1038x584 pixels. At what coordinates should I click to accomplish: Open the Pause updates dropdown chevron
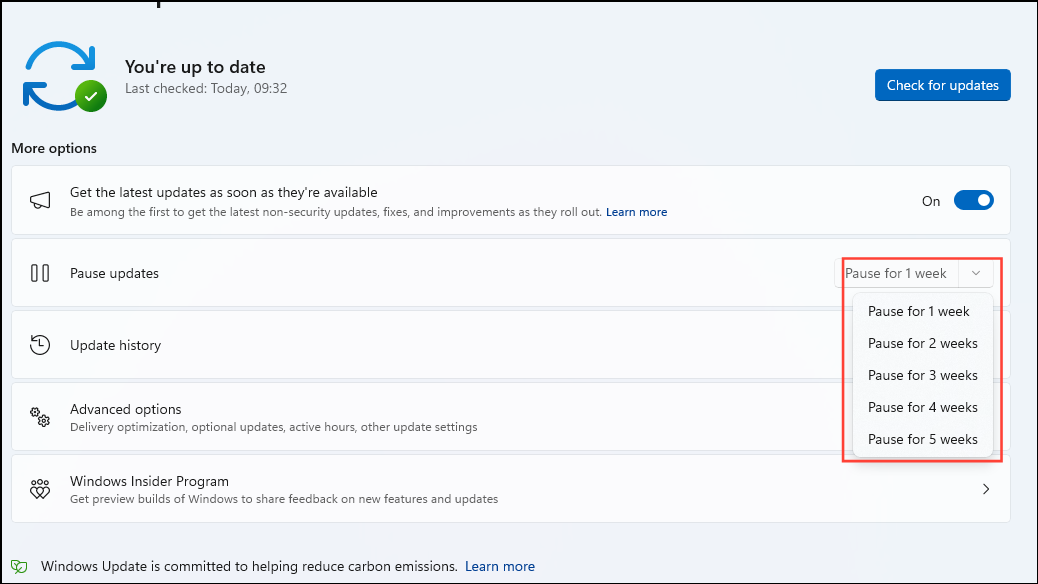point(976,272)
